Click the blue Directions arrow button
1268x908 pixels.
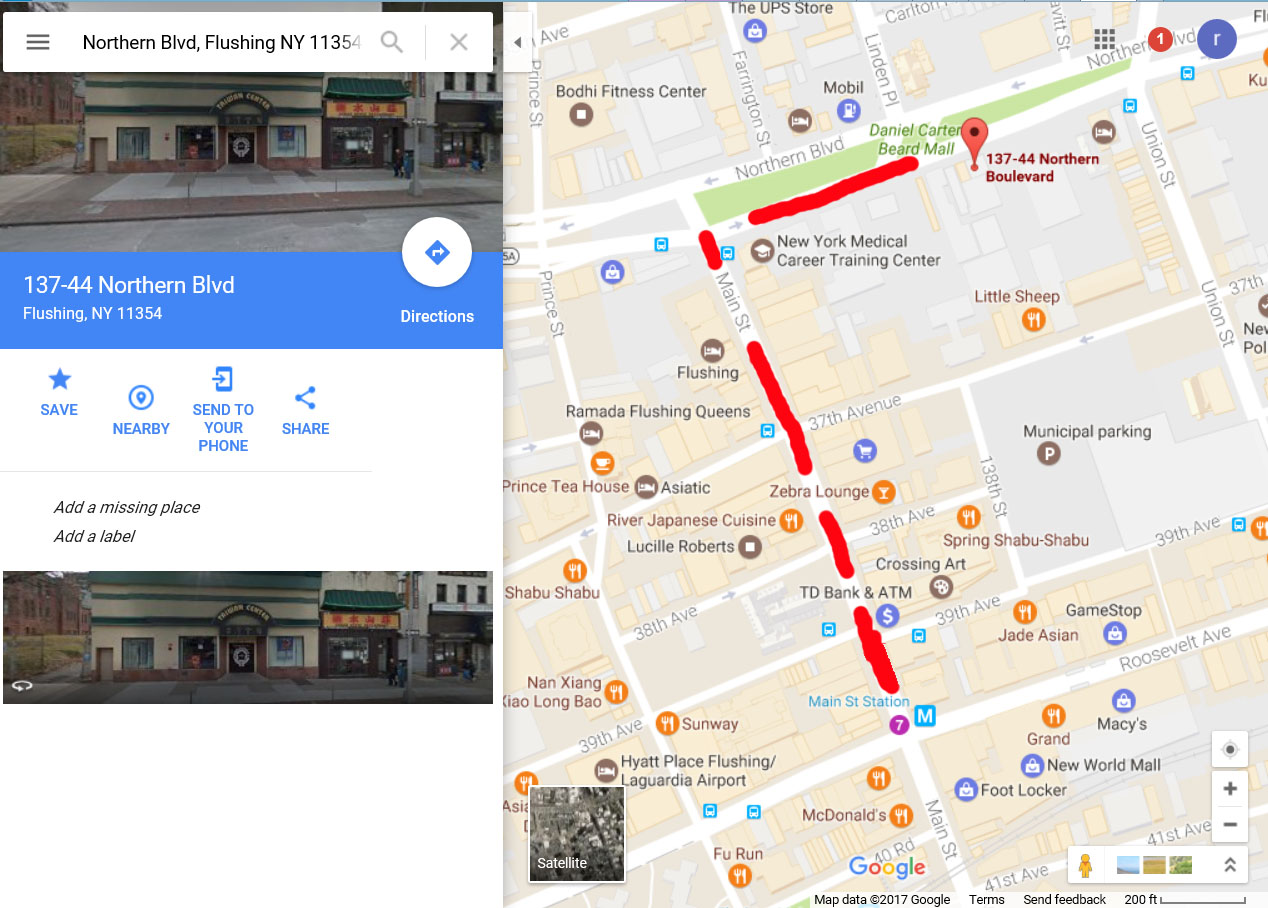(x=437, y=252)
